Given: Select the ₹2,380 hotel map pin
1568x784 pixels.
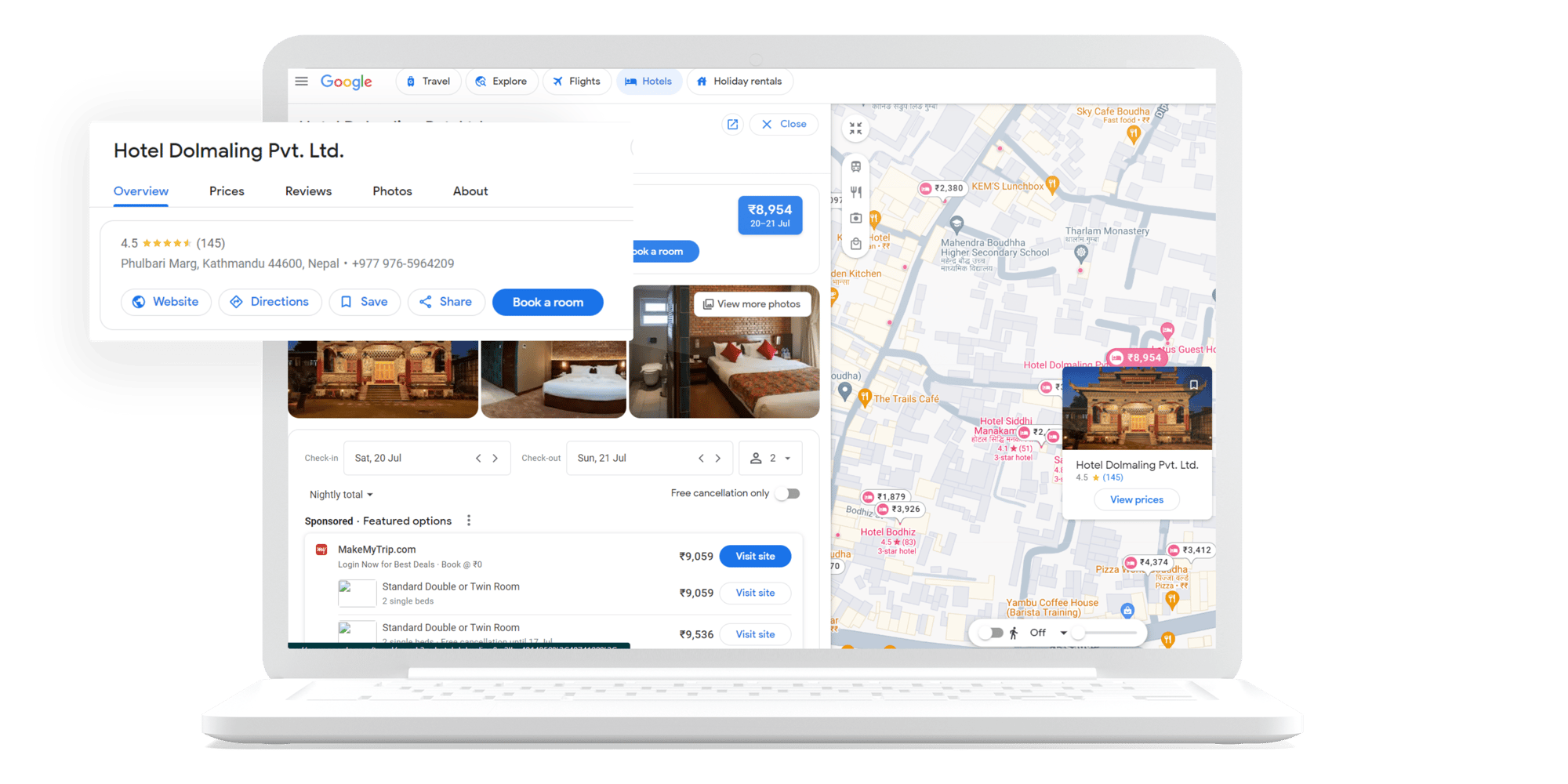Looking at the screenshot, I should pyautogui.click(x=942, y=188).
